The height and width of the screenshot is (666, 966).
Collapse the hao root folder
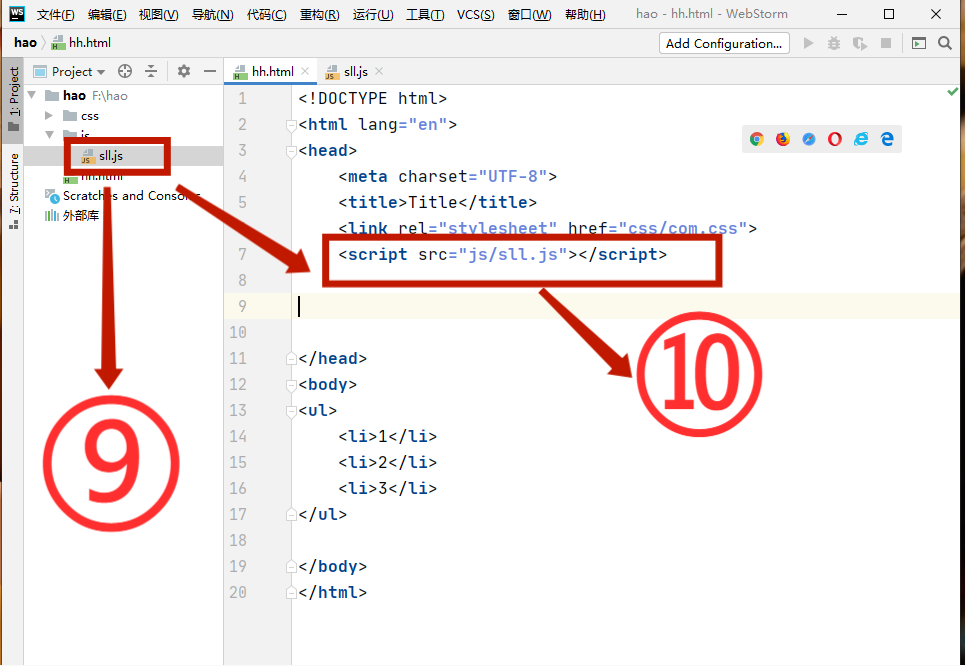click(32, 95)
